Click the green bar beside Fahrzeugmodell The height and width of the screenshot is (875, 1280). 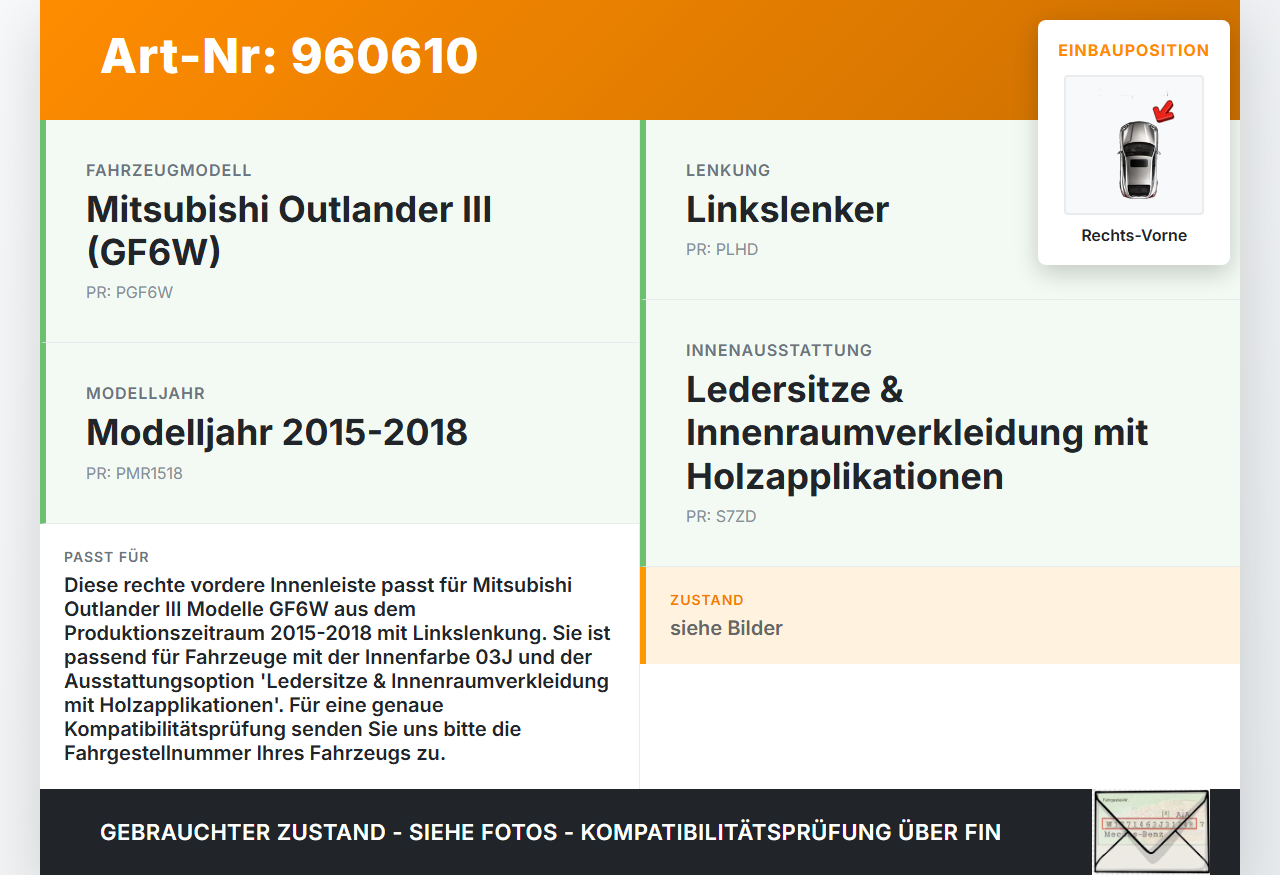pos(42,228)
